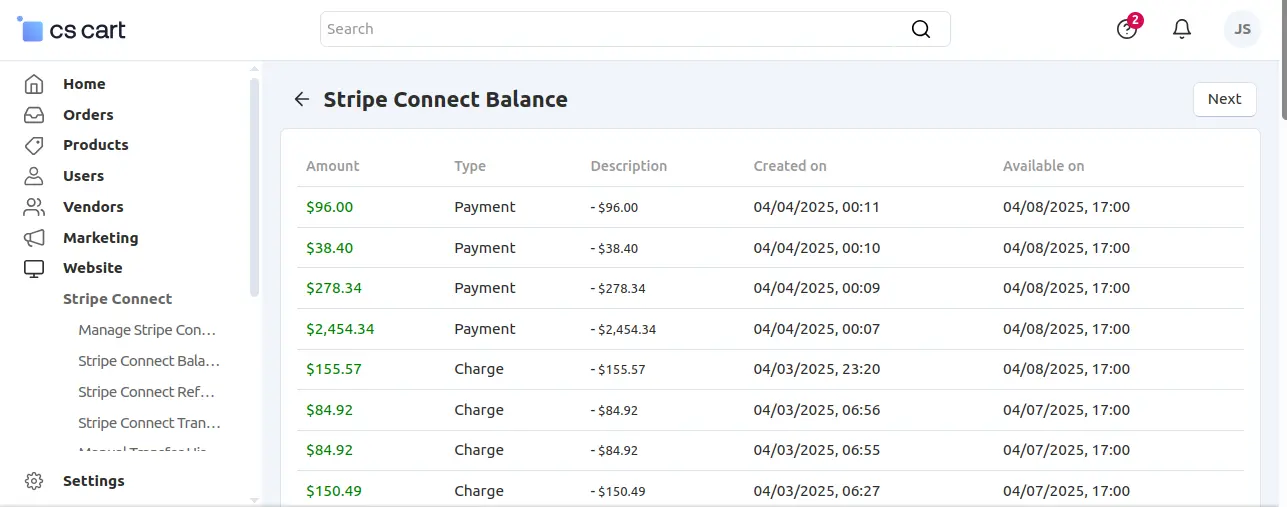The height and width of the screenshot is (507, 1287).
Task: Click the - $278.34 description
Action: point(618,288)
